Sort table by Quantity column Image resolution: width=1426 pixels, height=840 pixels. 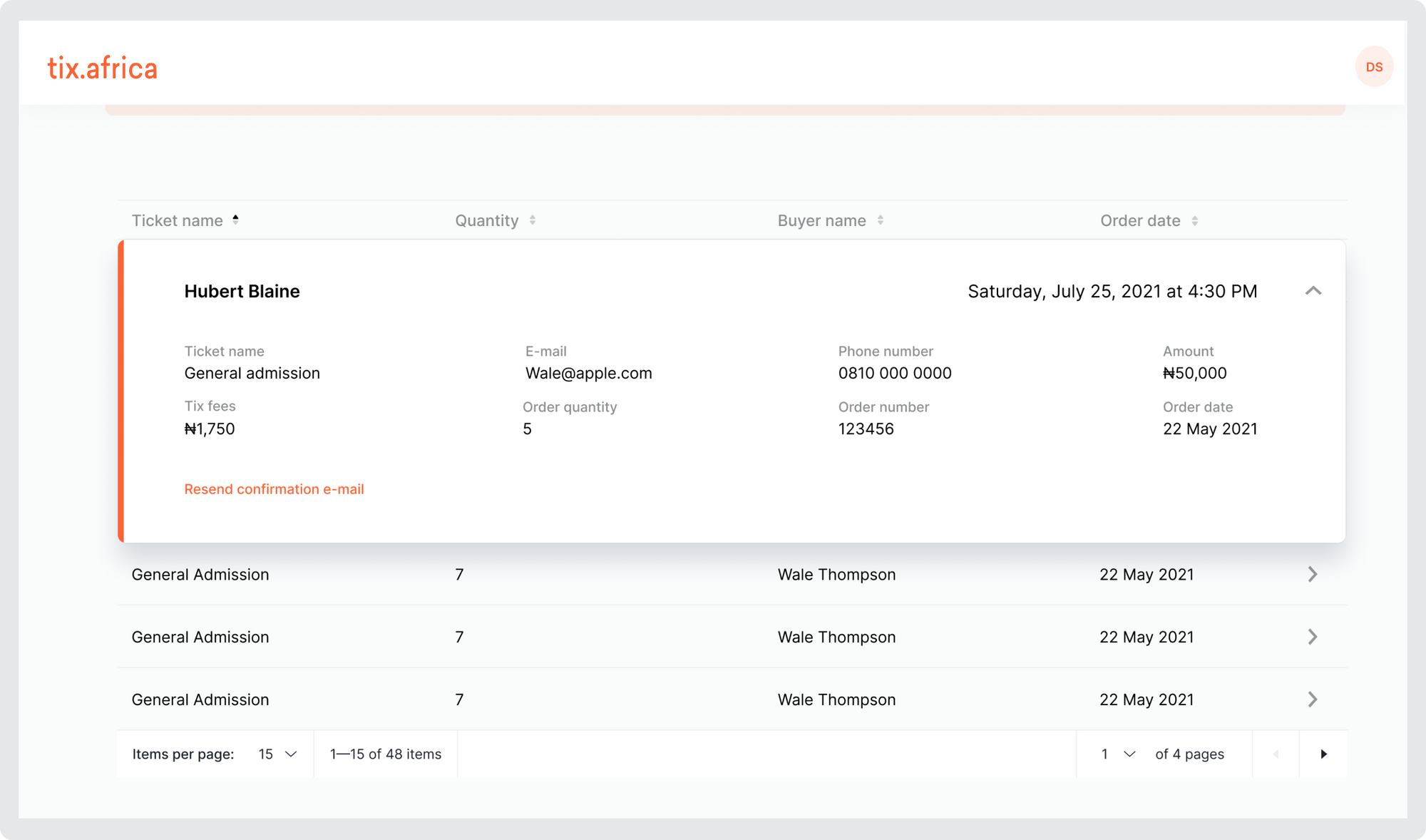(x=532, y=221)
